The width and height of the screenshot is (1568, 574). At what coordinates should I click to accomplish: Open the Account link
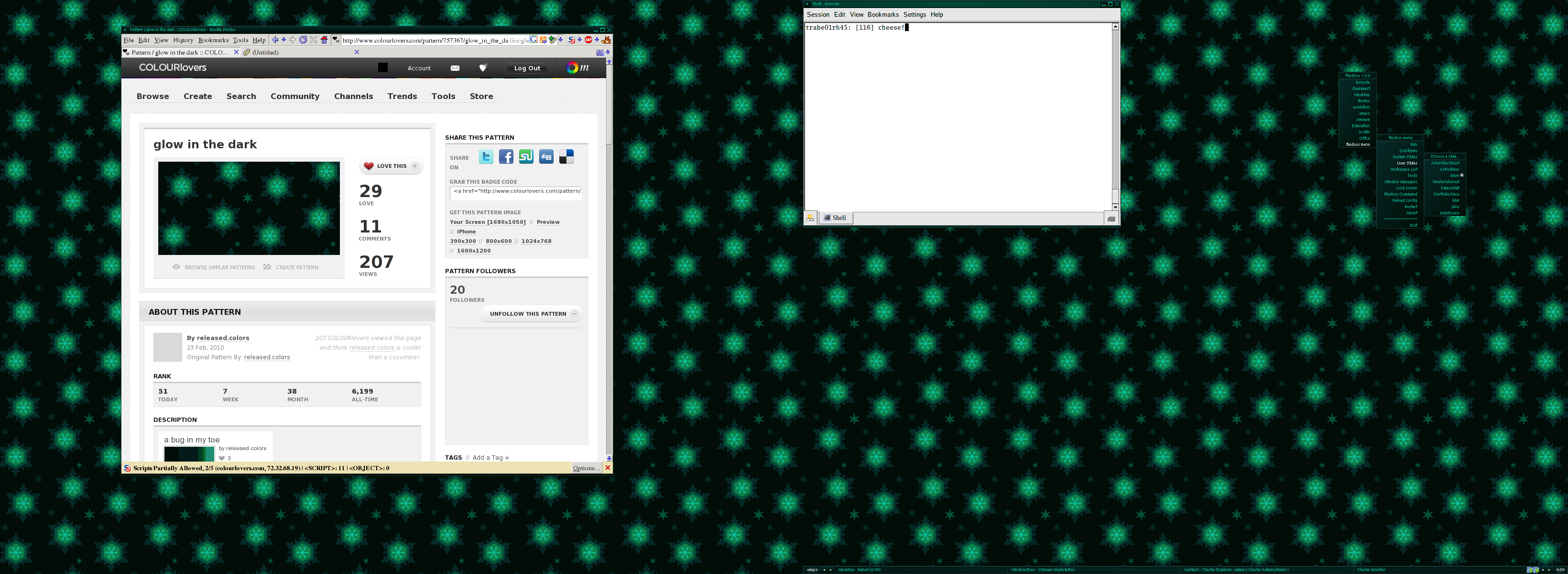419,68
